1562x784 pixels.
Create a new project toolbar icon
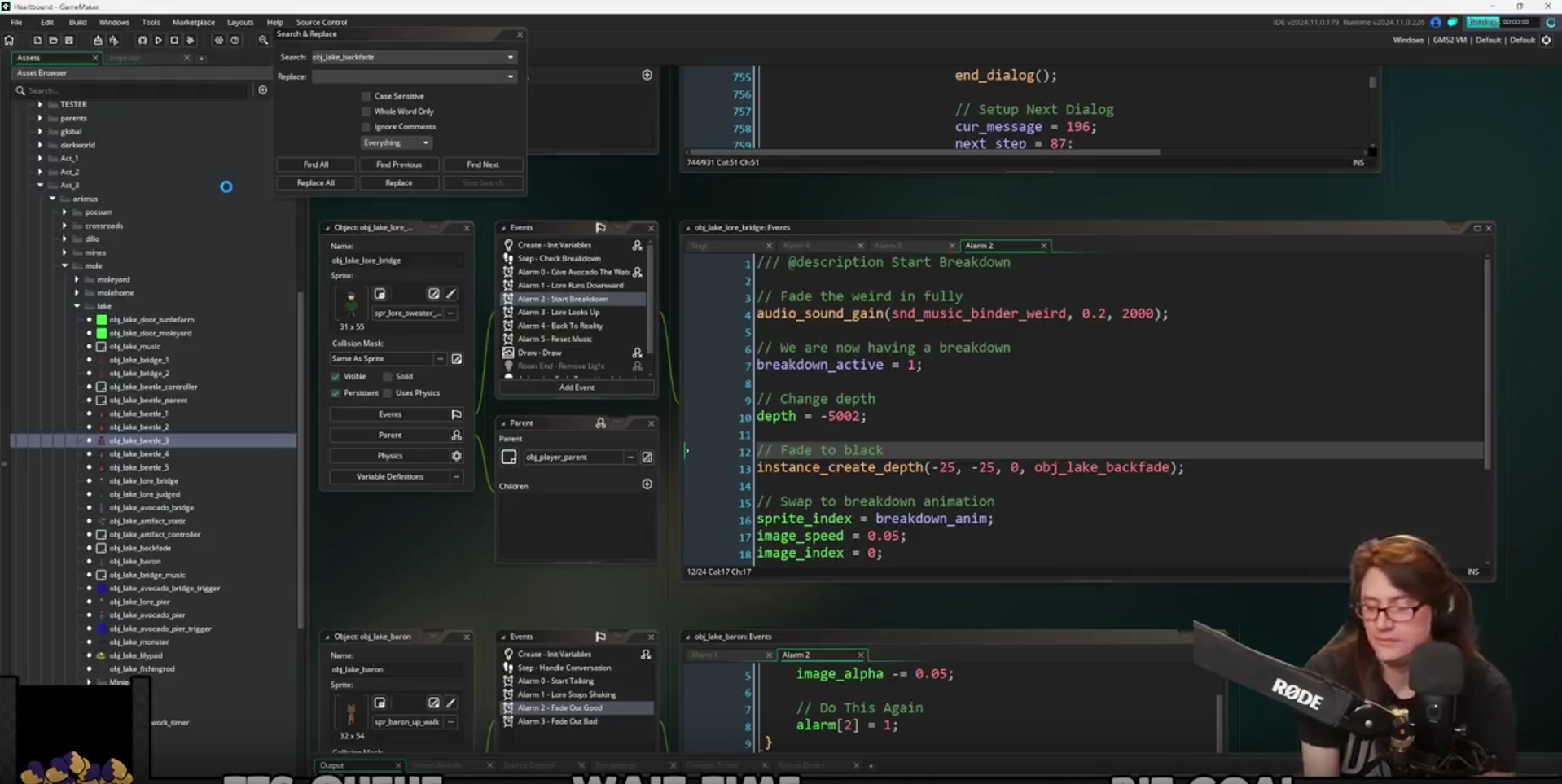(x=37, y=40)
